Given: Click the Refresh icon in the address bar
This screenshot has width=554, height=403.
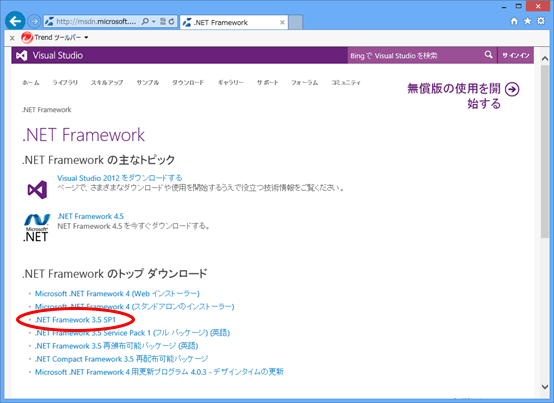Looking at the screenshot, I should tap(171, 22).
